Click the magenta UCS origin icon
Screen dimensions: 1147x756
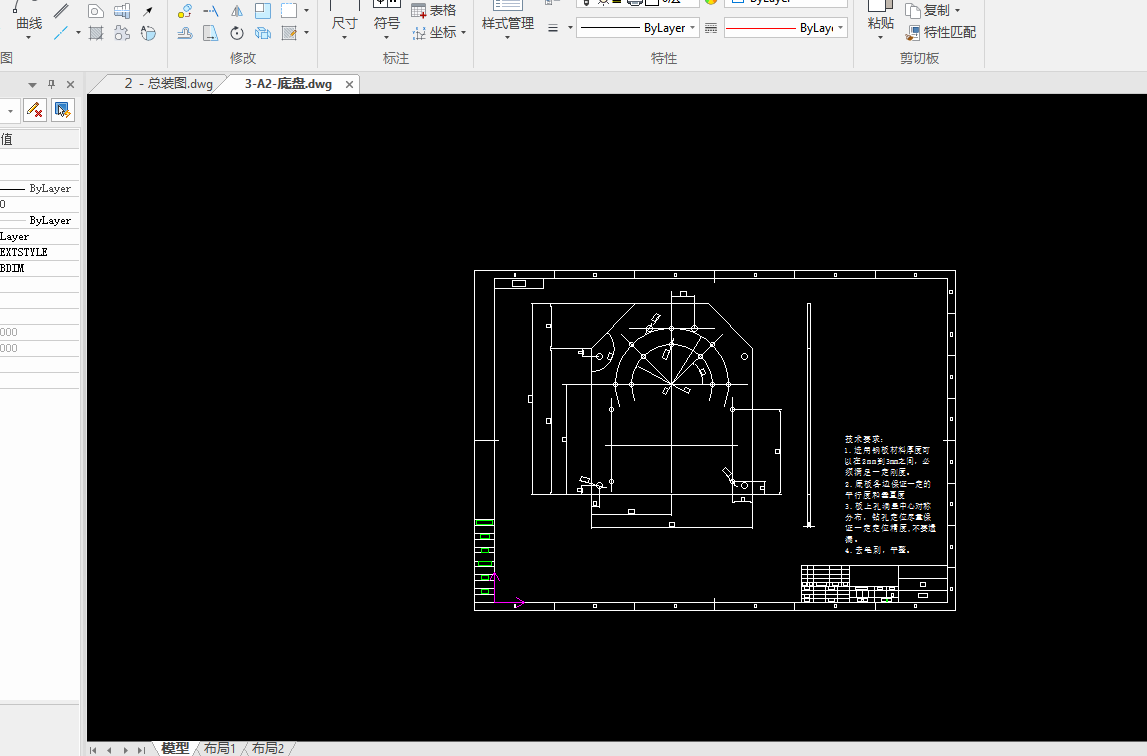click(508, 591)
